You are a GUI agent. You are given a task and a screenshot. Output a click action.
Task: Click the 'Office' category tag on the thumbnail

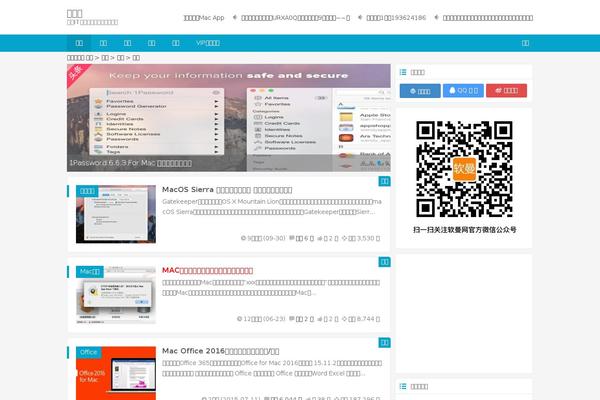tap(88, 352)
